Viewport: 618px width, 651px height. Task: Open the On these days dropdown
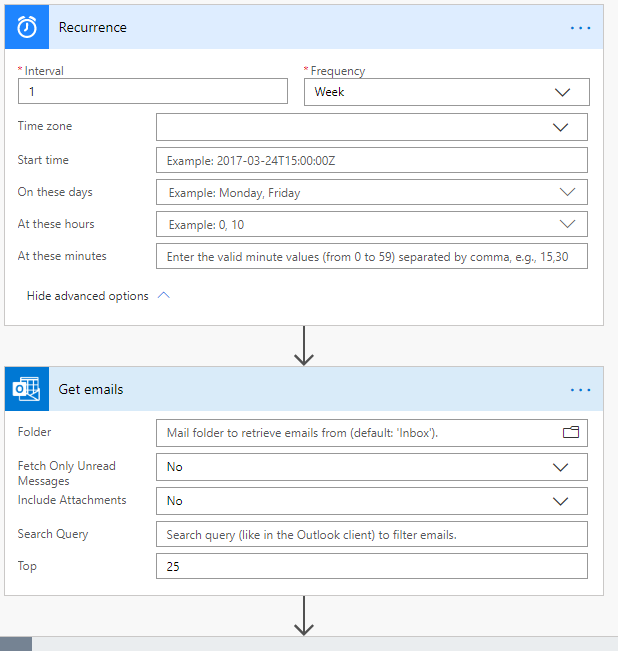(x=371, y=192)
